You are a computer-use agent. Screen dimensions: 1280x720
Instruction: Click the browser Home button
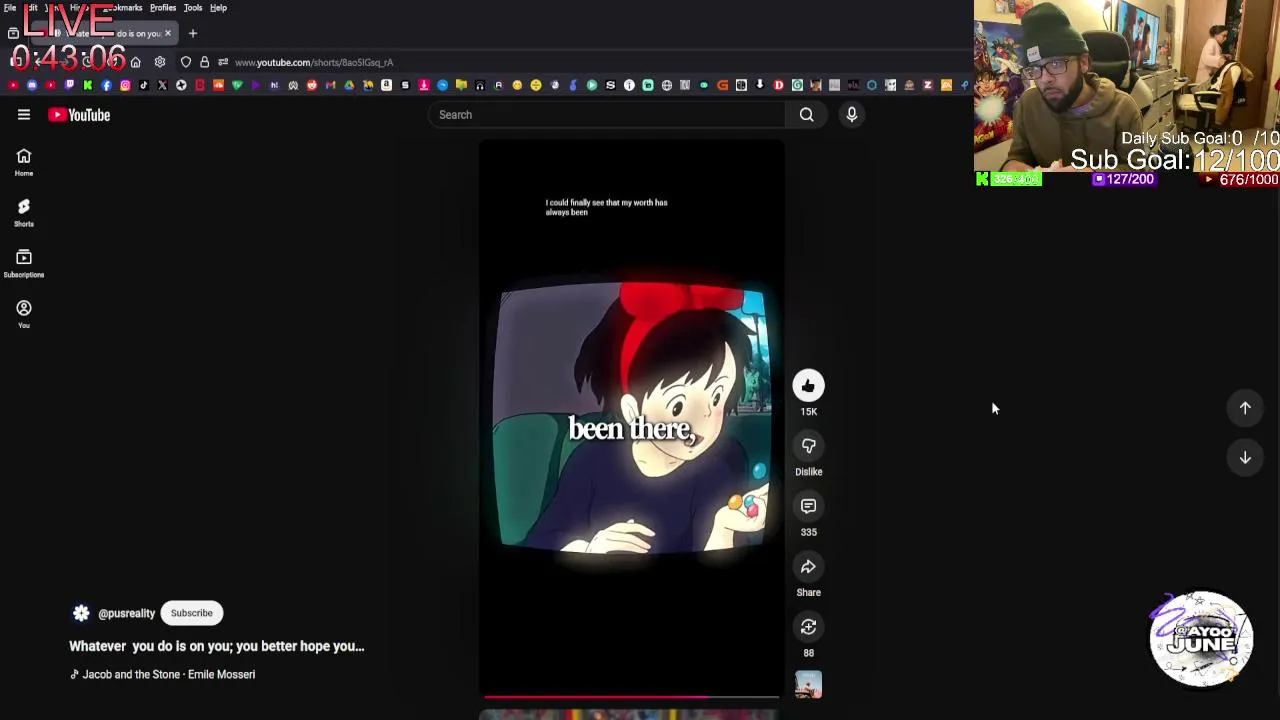(x=135, y=62)
